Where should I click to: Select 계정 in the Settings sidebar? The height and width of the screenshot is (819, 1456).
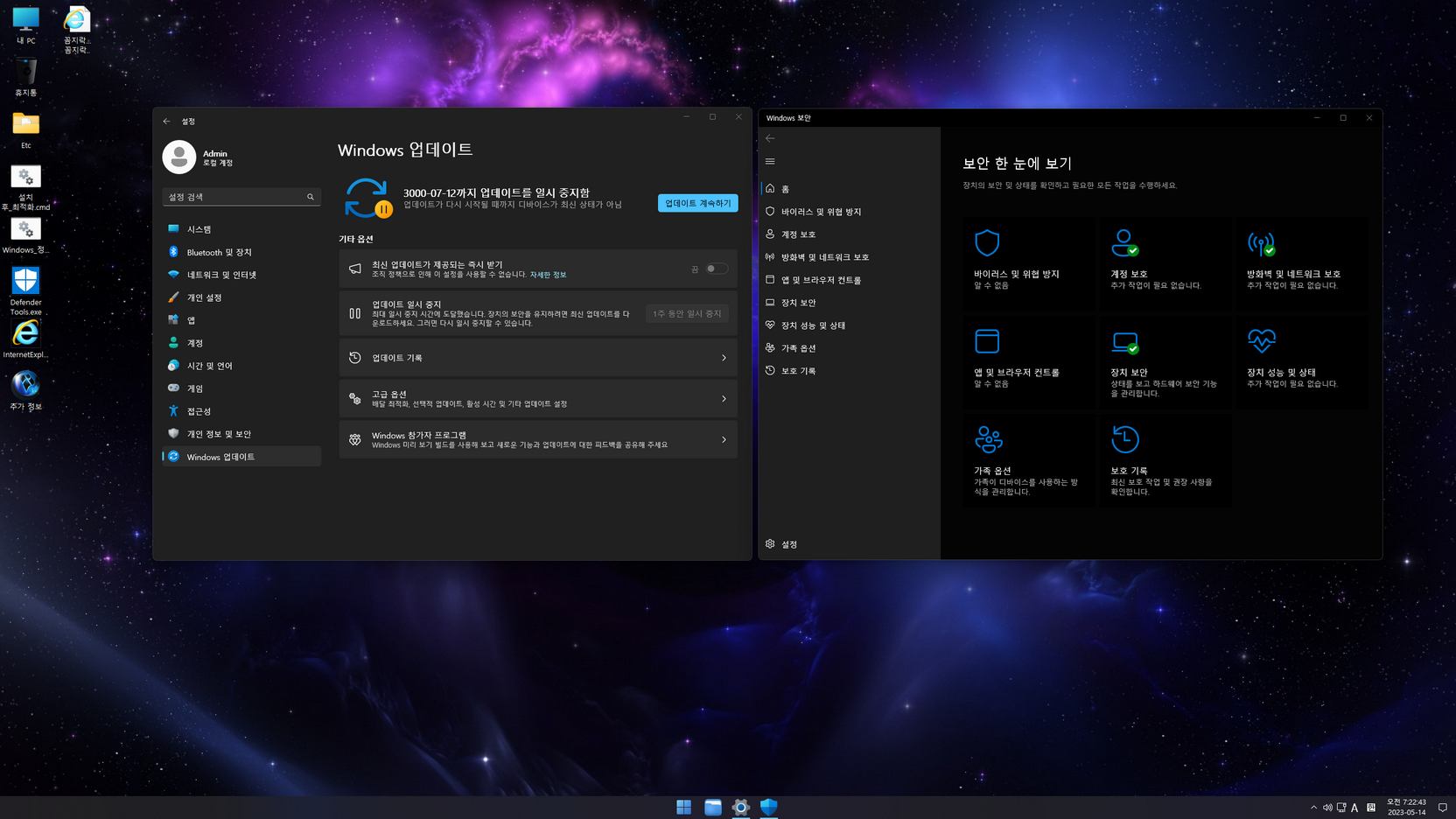241,343
